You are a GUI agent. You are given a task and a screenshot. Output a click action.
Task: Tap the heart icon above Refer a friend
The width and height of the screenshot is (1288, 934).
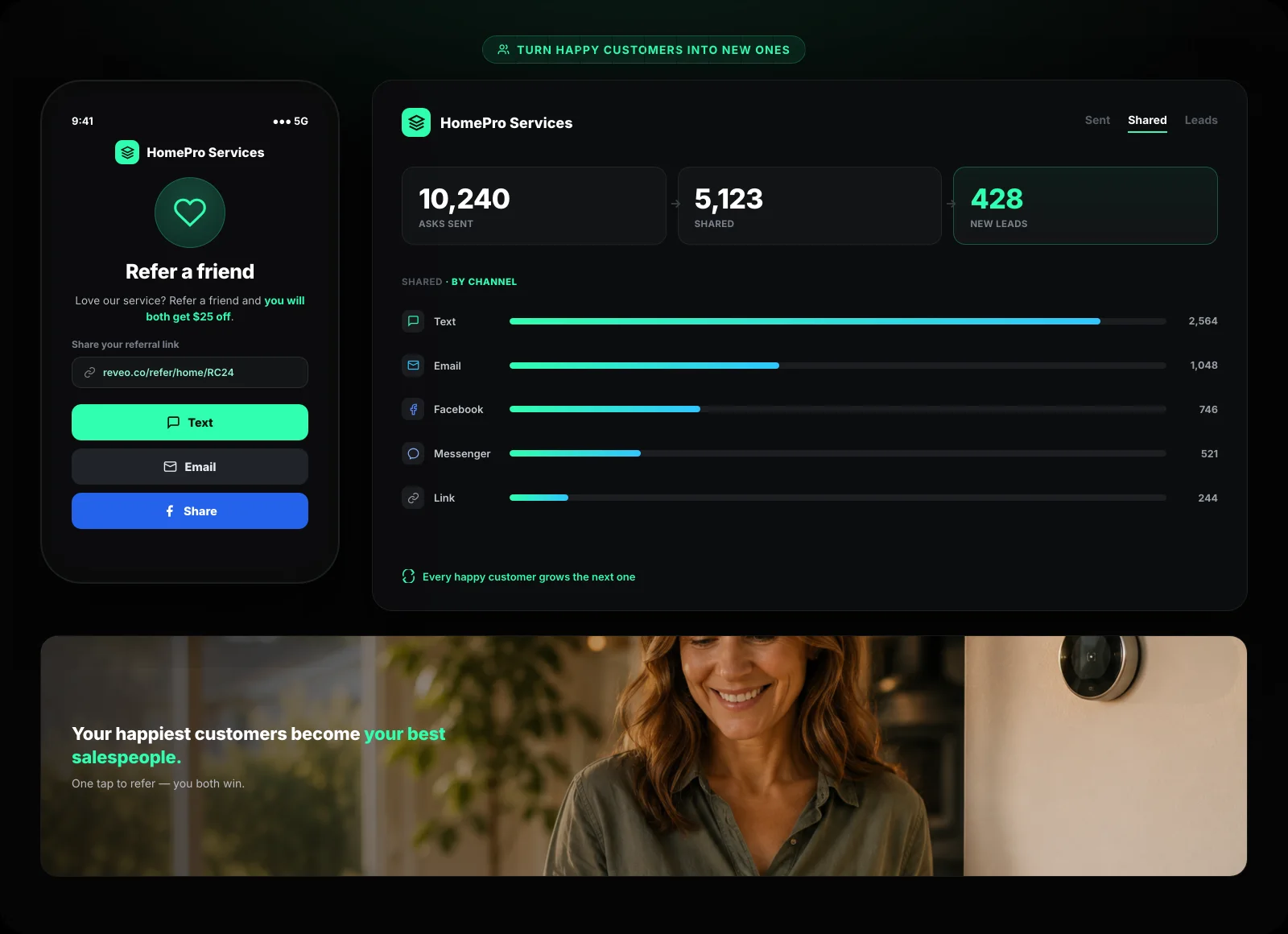[190, 213]
